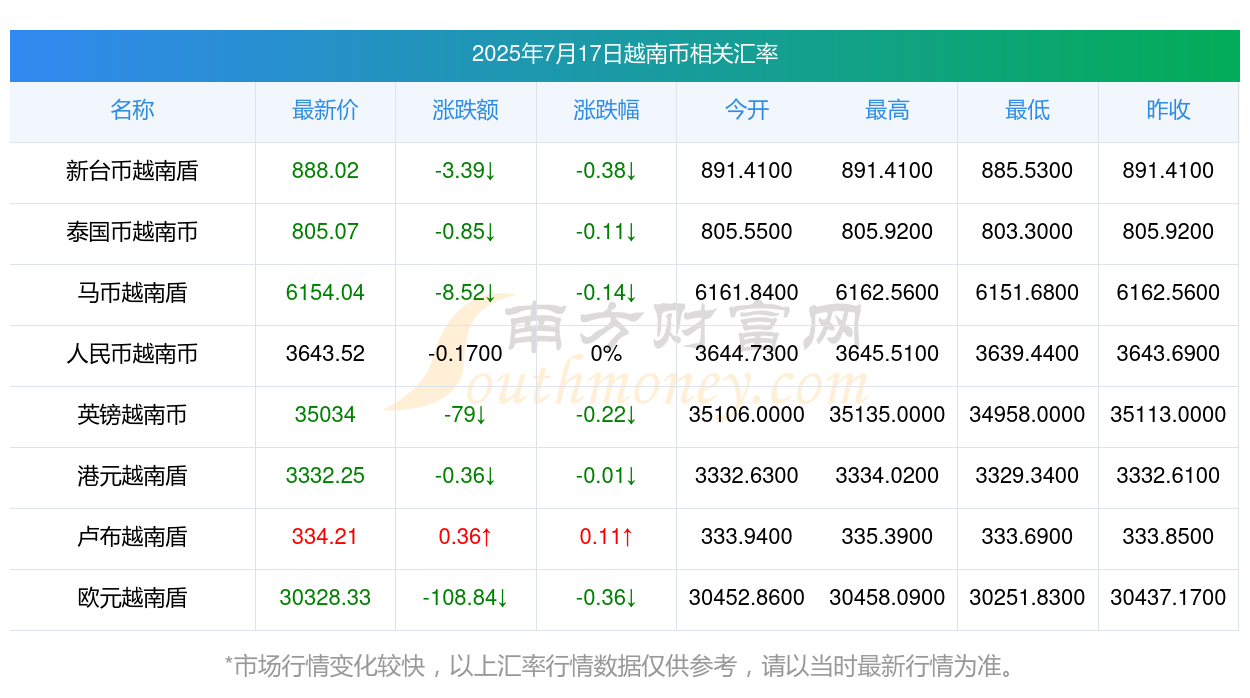Select the 最低 column header
Screen dimensions: 1250x698
click(1027, 110)
